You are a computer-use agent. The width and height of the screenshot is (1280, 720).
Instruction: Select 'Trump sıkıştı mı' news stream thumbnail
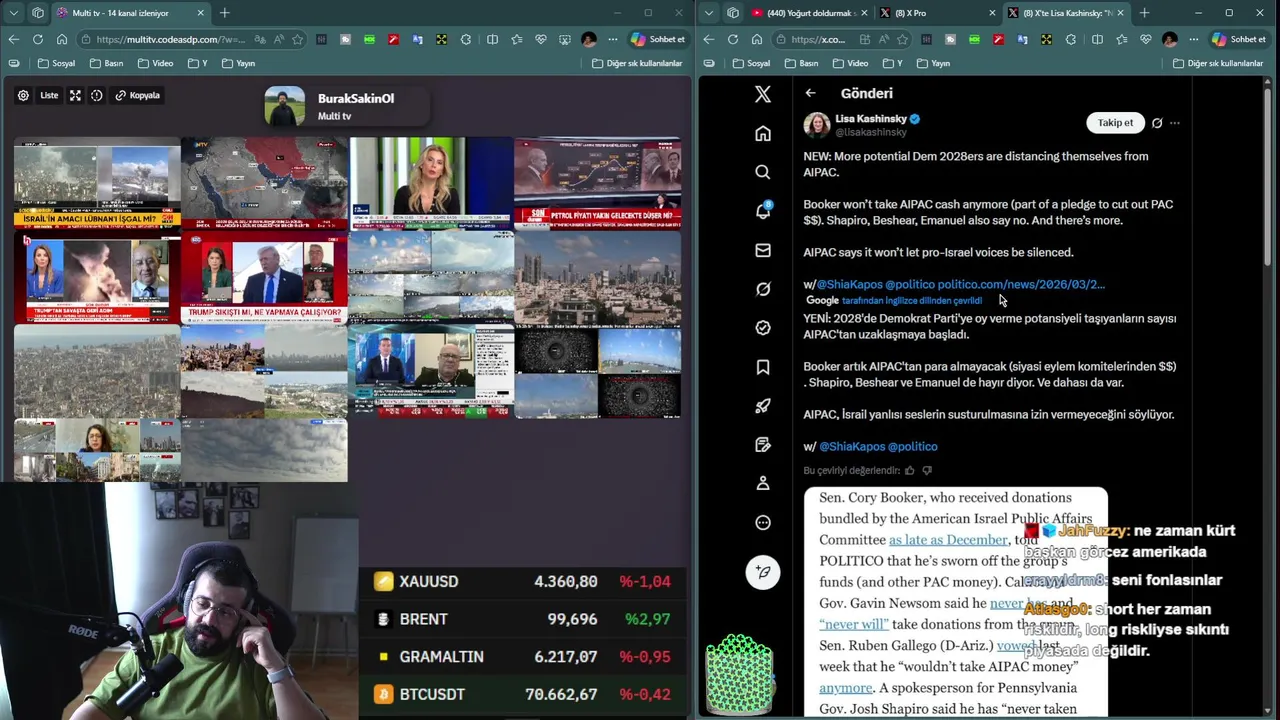(264, 279)
